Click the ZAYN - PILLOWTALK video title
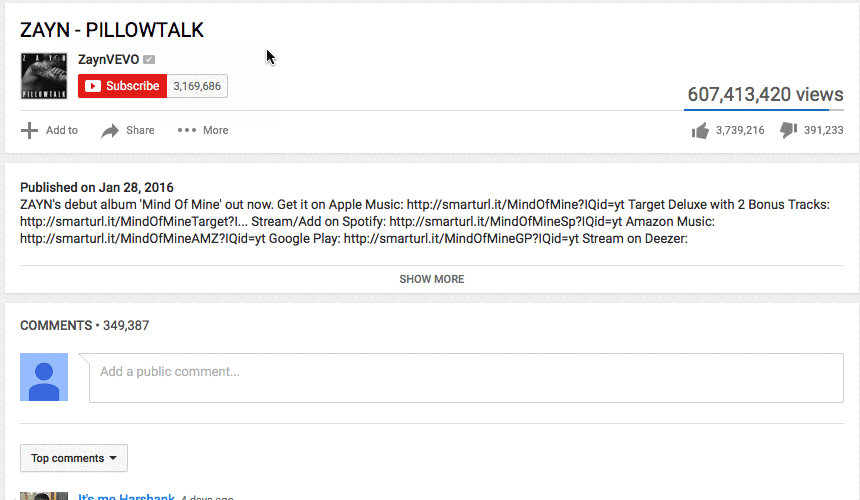Image resolution: width=860 pixels, height=500 pixels. (112, 30)
